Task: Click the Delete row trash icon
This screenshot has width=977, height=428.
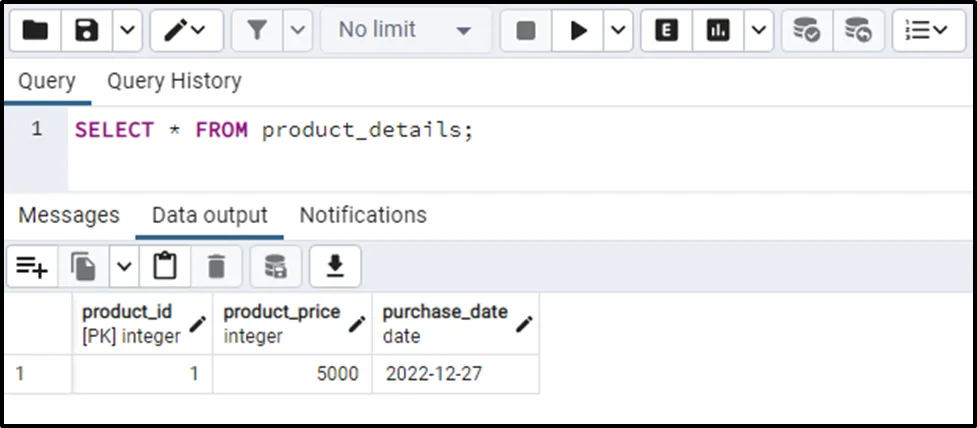Action: pyautogui.click(x=215, y=266)
